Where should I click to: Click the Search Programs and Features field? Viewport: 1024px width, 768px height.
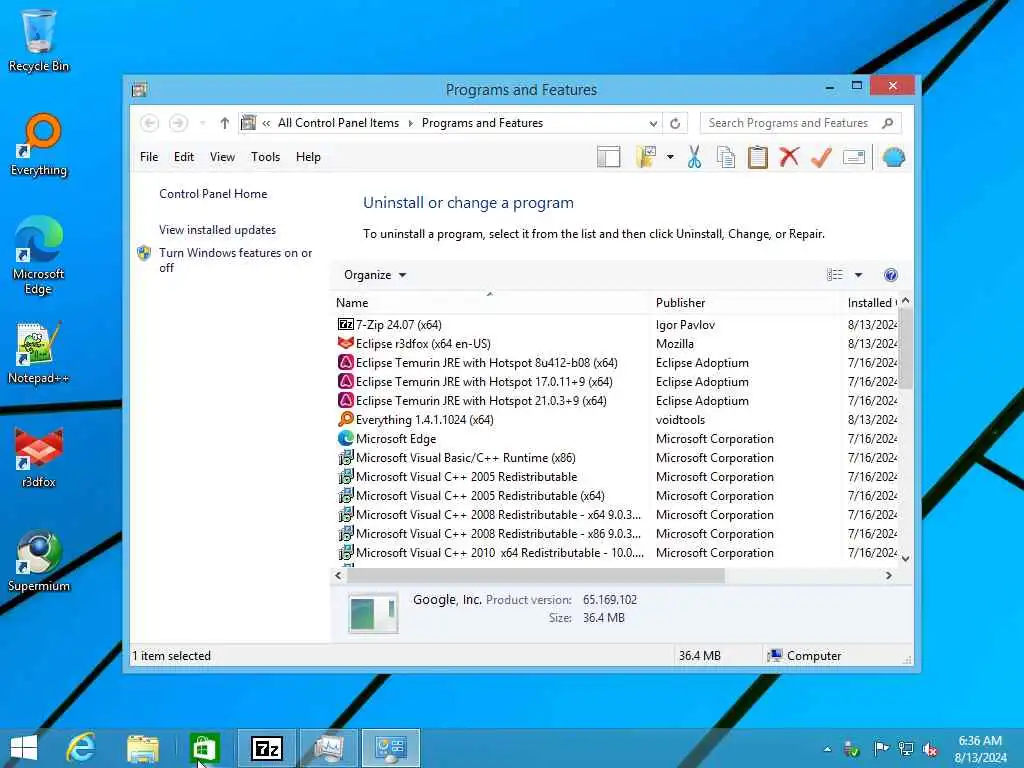(x=801, y=123)
